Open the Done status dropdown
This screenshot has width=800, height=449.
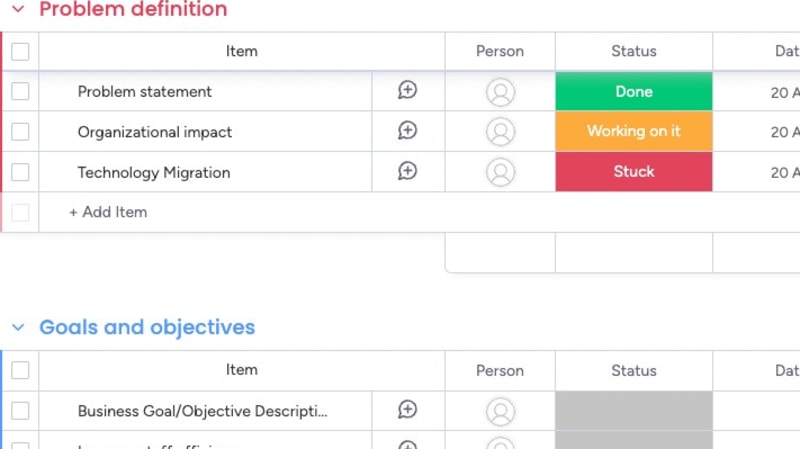634,92
